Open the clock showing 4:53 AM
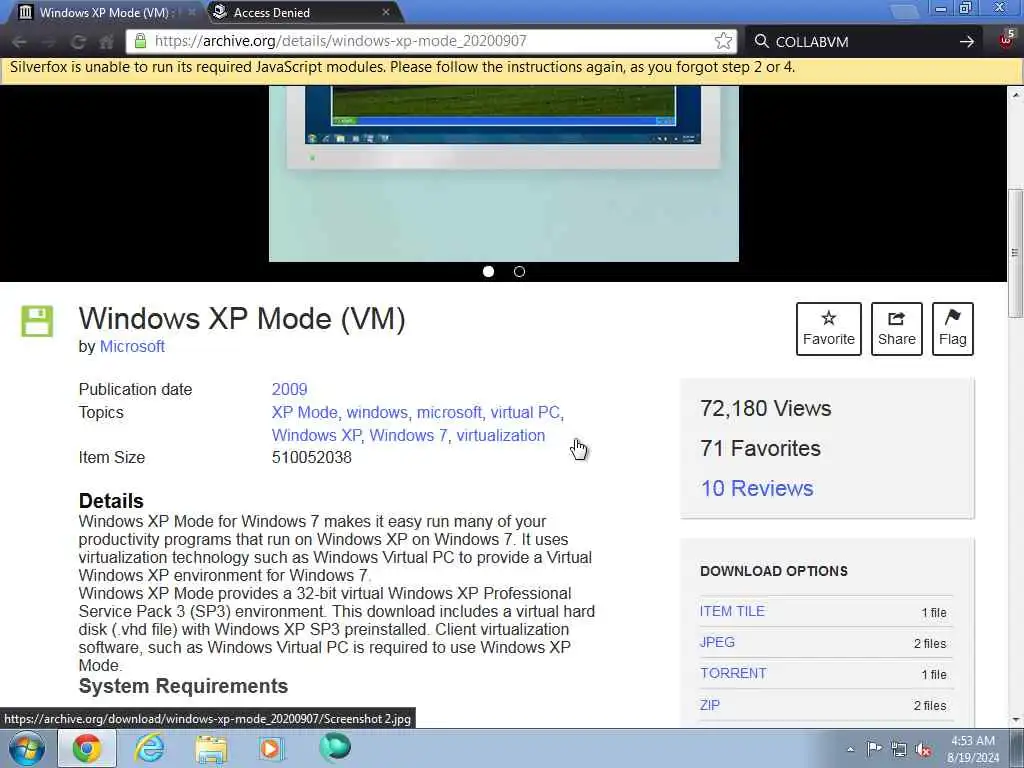This screenshot has height=768, width=1024. pos(973,749)
